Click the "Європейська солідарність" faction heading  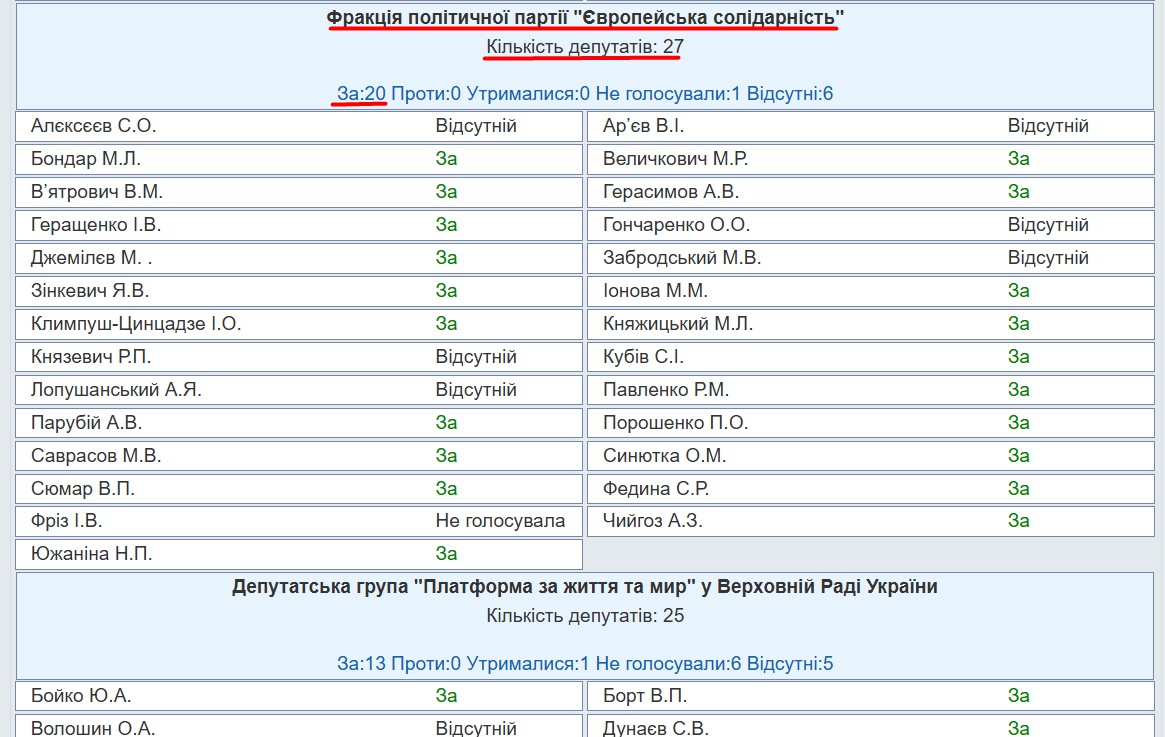pyautogui.click(x=585, y=17)
